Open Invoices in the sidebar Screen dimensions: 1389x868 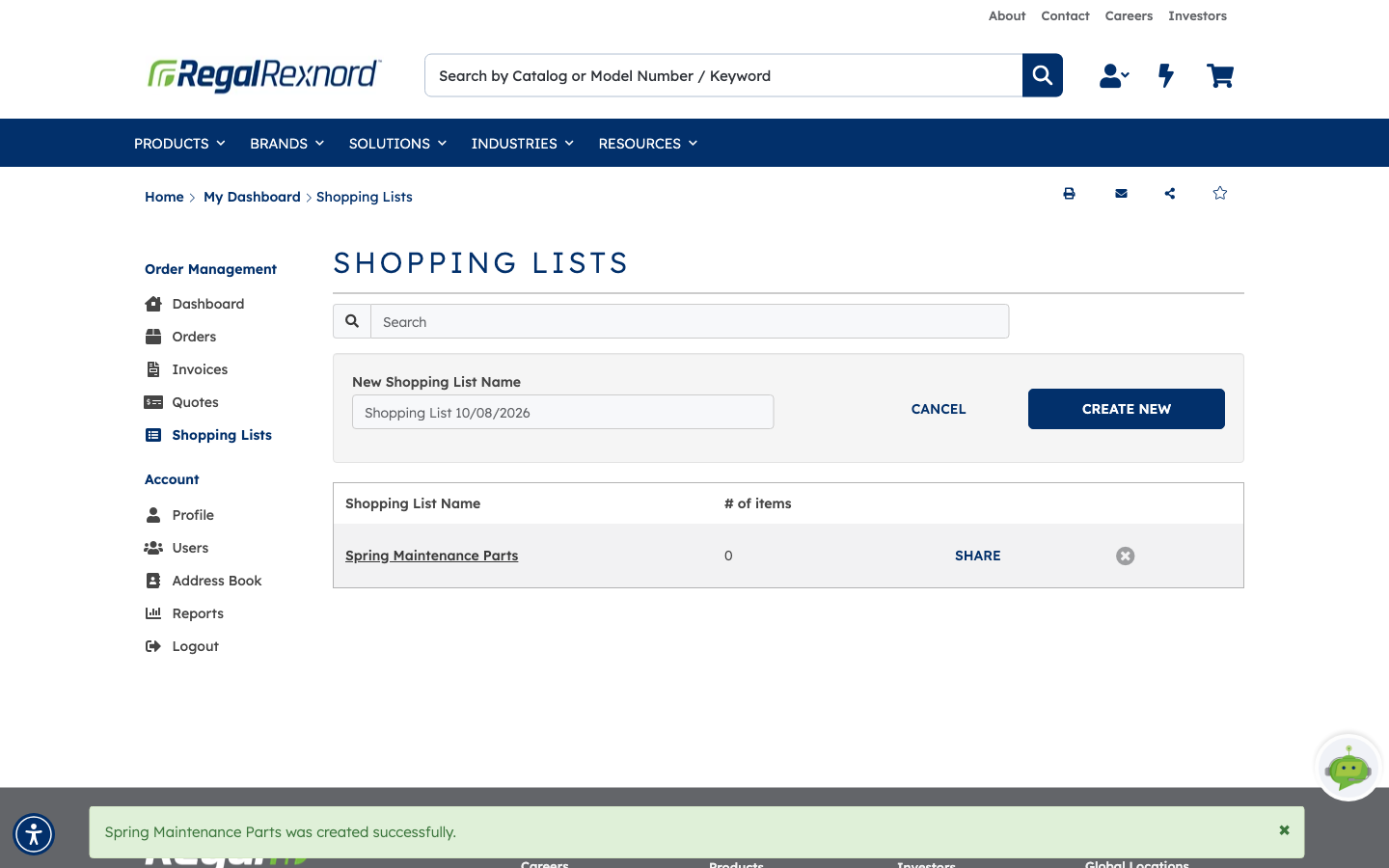pos(186,369)
